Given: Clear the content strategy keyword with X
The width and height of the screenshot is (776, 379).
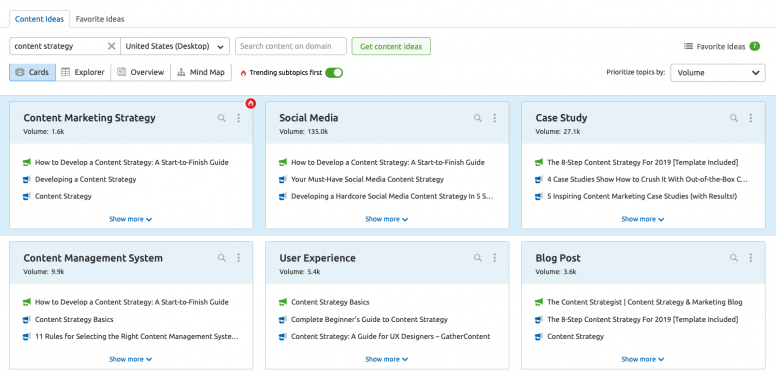Looking at the screenshot, I should click(112, 46).
